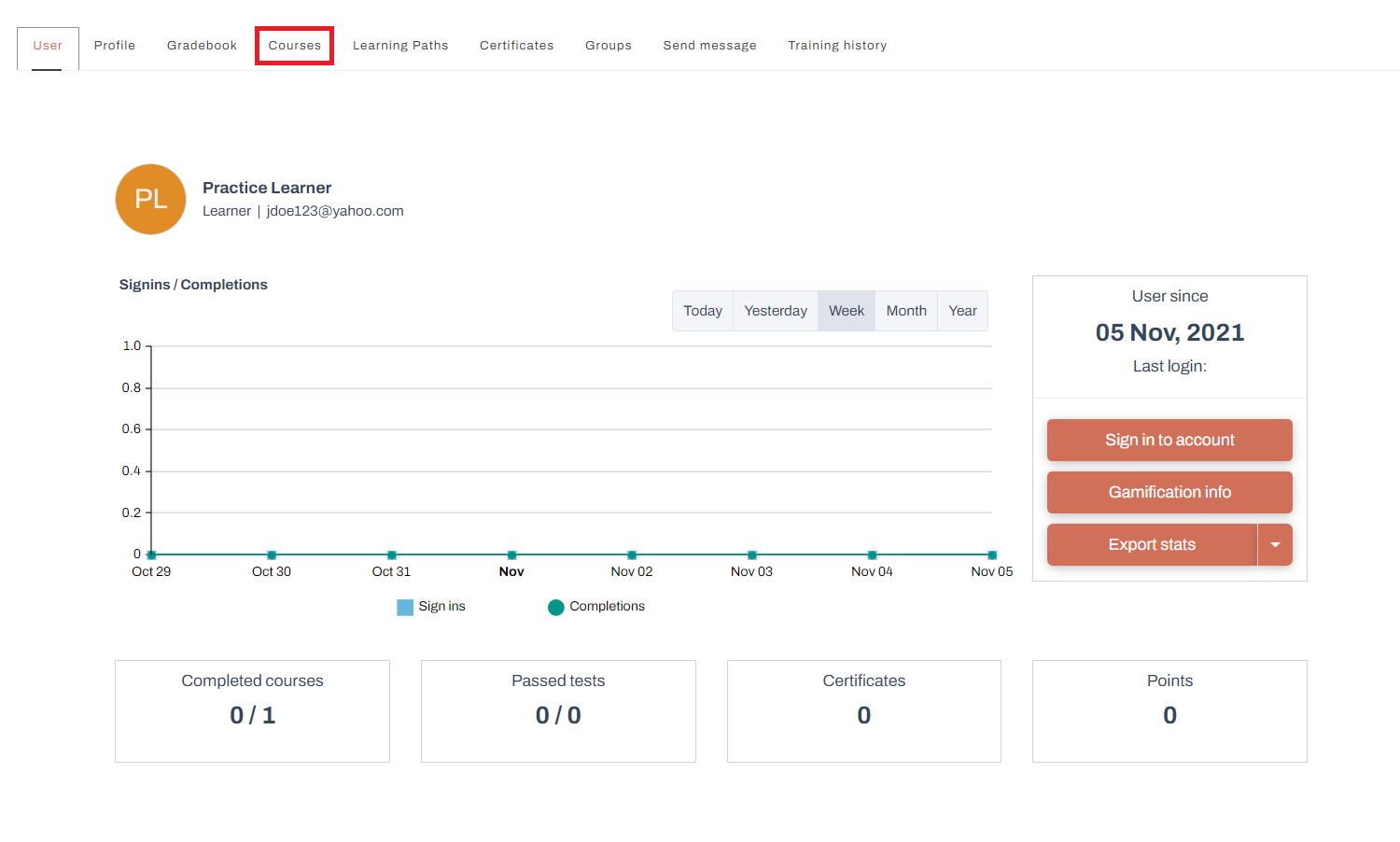The width and height of the screenshot is (1400, 842).
Task: Click the Sign in to account button
Action: 1169,440
